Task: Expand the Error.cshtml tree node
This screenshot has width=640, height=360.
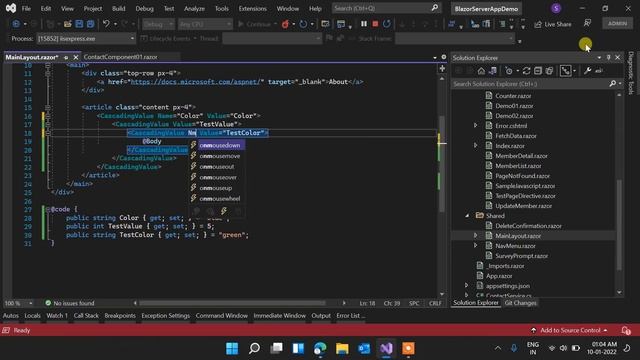Action: click(476, 126)
